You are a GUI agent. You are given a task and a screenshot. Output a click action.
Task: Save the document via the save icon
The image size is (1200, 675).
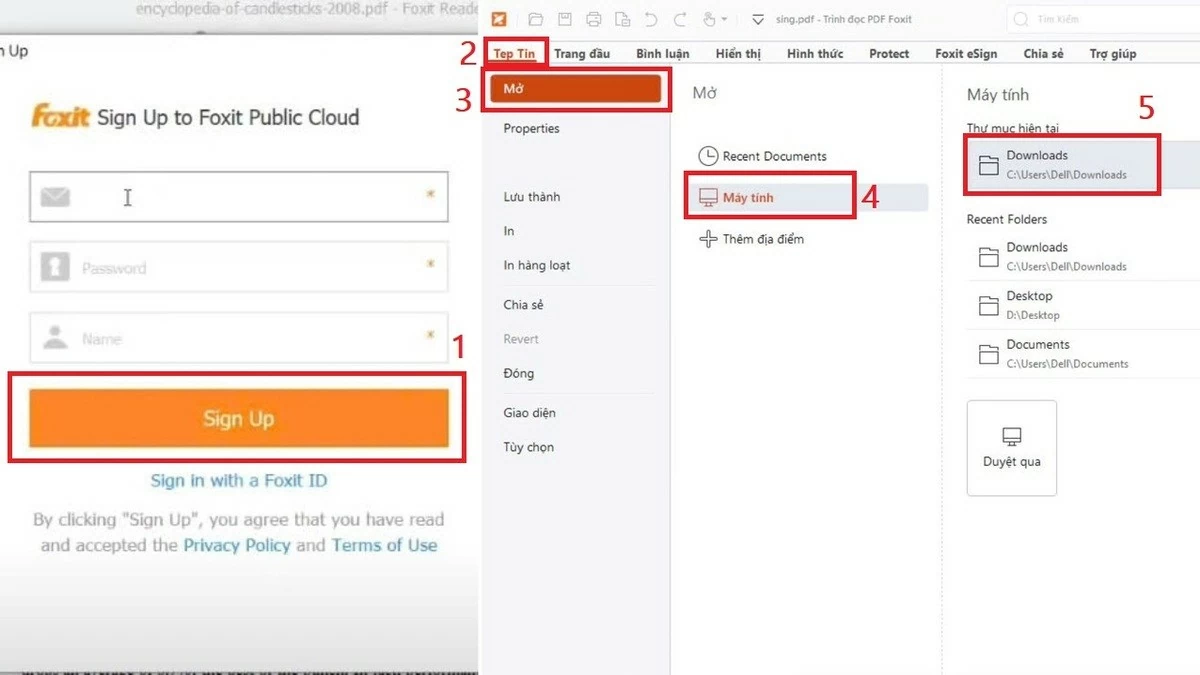tap(563, 18)
